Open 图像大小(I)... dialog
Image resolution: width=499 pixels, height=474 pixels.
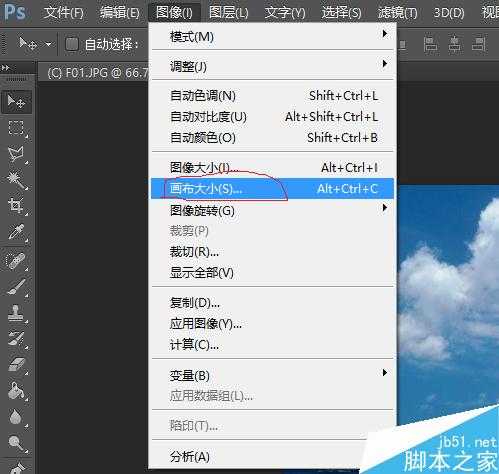[x=273, y=167]
